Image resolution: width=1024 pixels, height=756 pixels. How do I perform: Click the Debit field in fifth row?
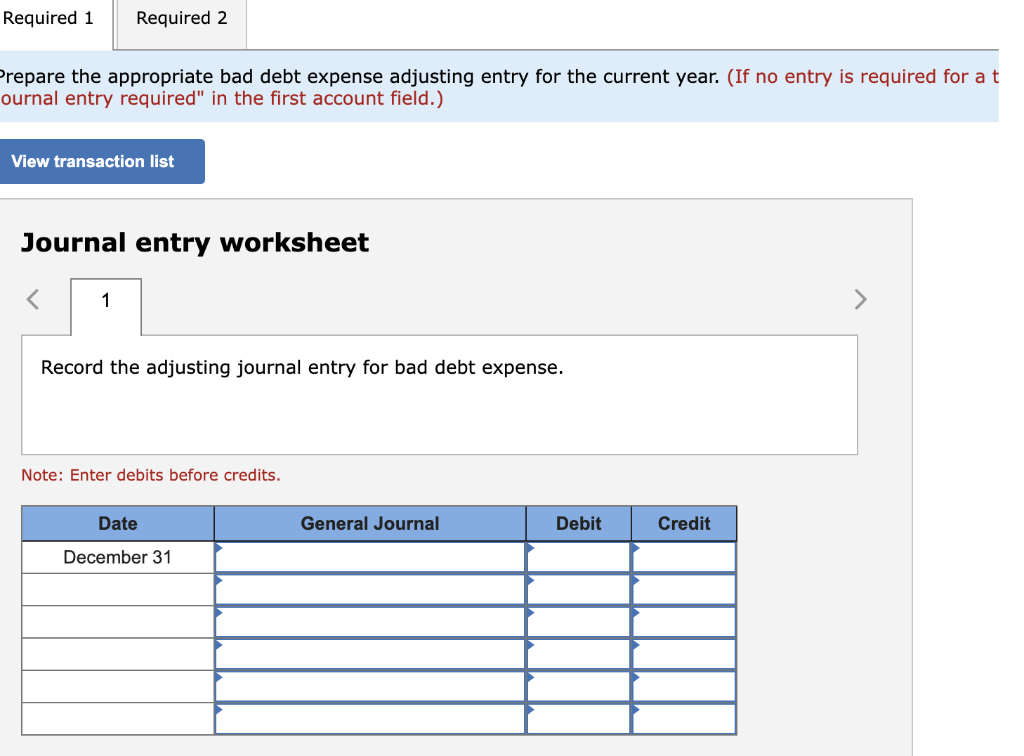point(579,687)
